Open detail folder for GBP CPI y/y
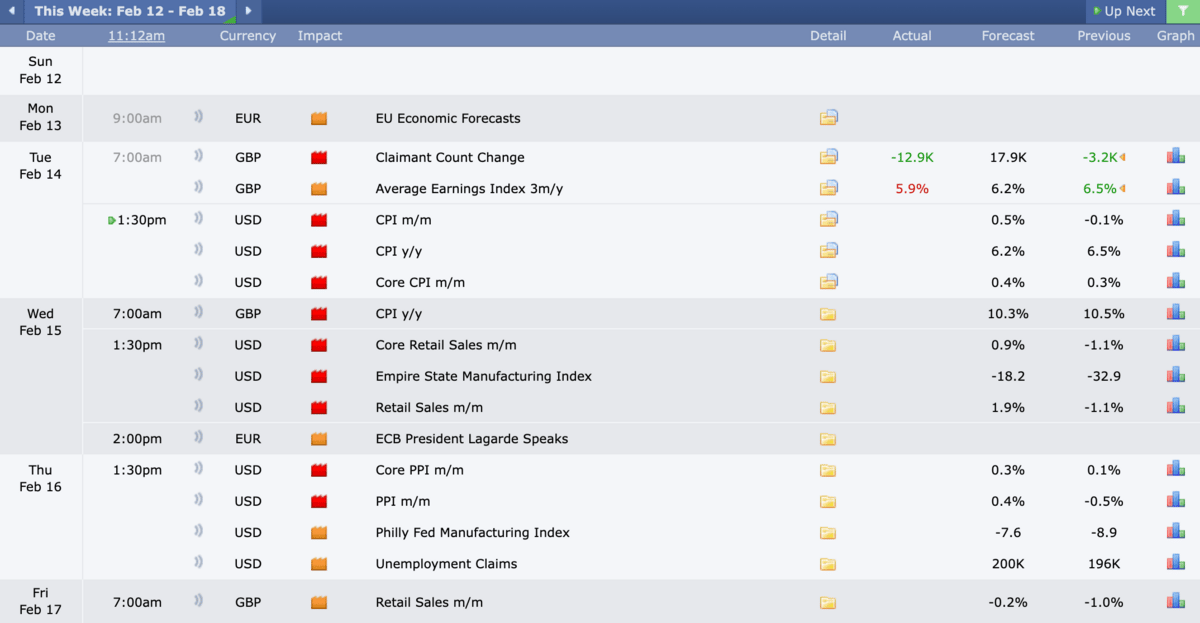The width and height of the screenshot is (1200, 623). [x=827, y=314]
